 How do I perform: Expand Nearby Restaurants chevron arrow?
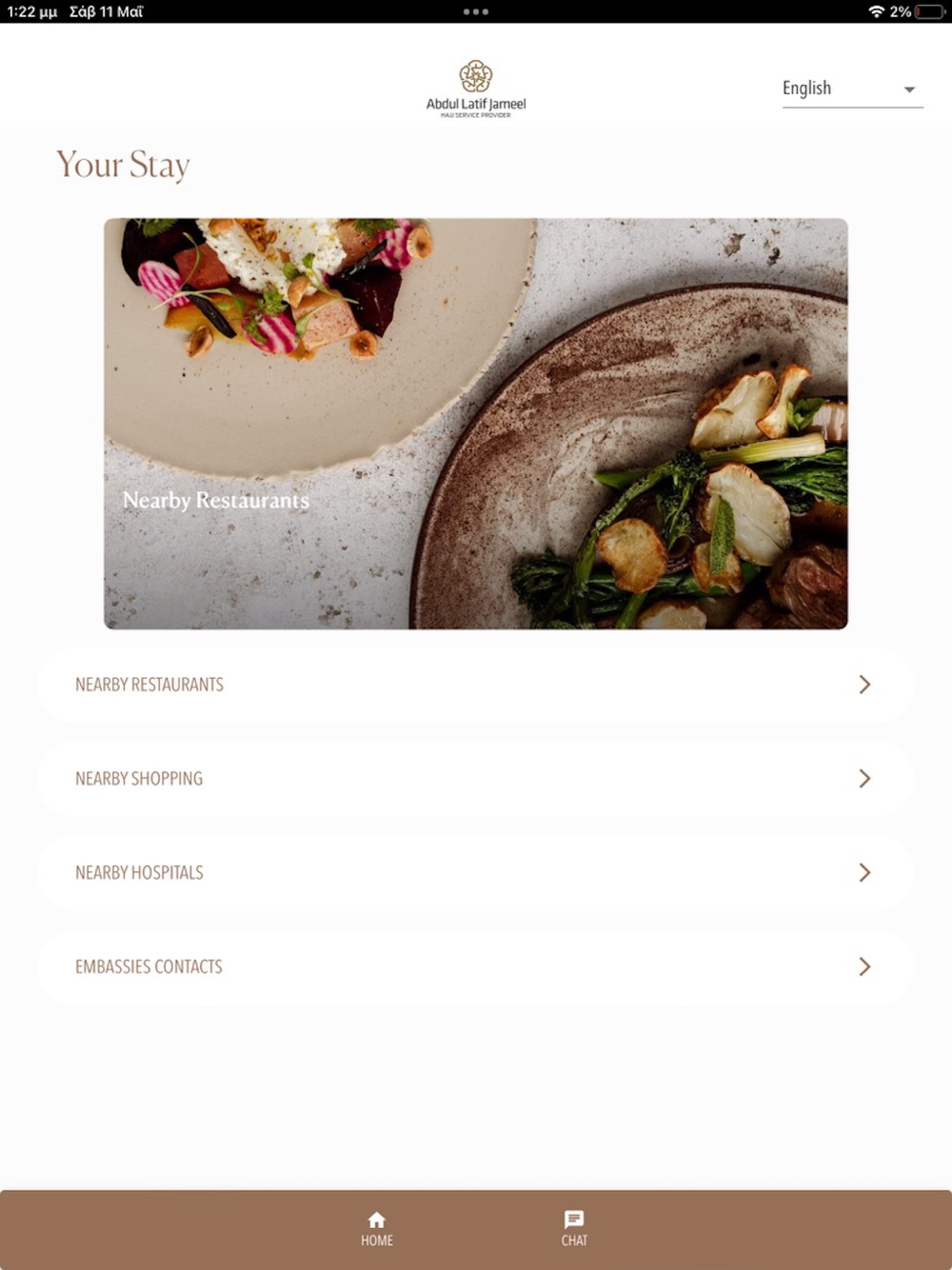click(x=864, y=685)
